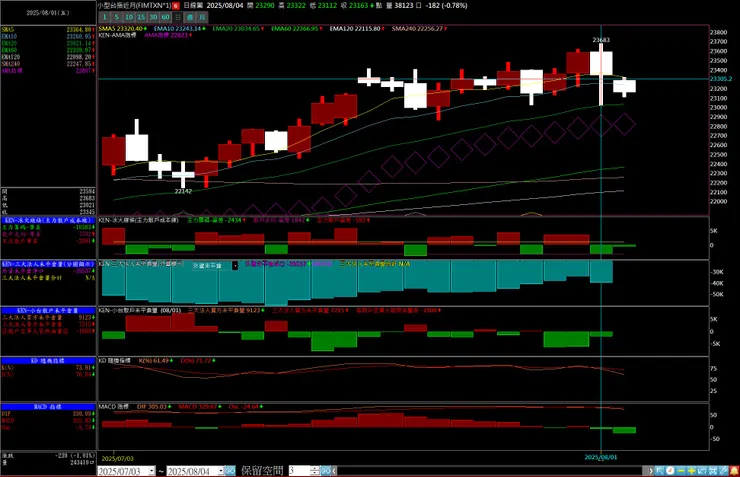Select the 5-minute timeframe button
Viewport: 740px width, 477px height.
tap(117, 17)
